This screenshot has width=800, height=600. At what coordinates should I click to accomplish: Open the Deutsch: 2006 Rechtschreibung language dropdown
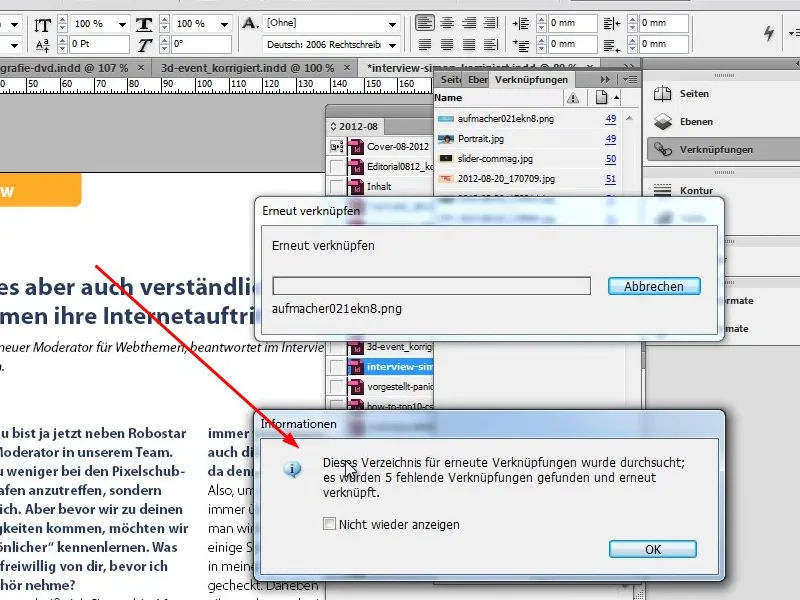392,45
